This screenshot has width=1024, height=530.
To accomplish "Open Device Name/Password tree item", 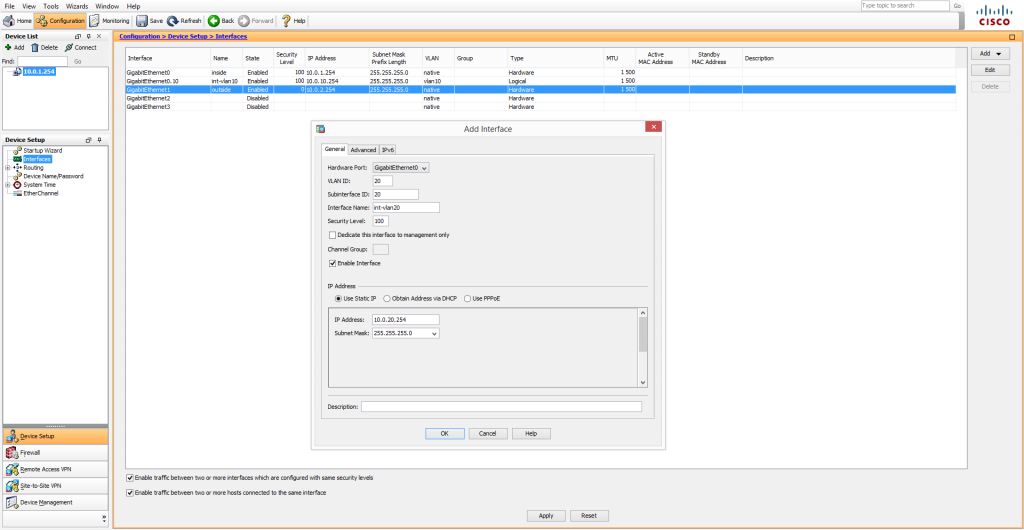I will (53, 176).
